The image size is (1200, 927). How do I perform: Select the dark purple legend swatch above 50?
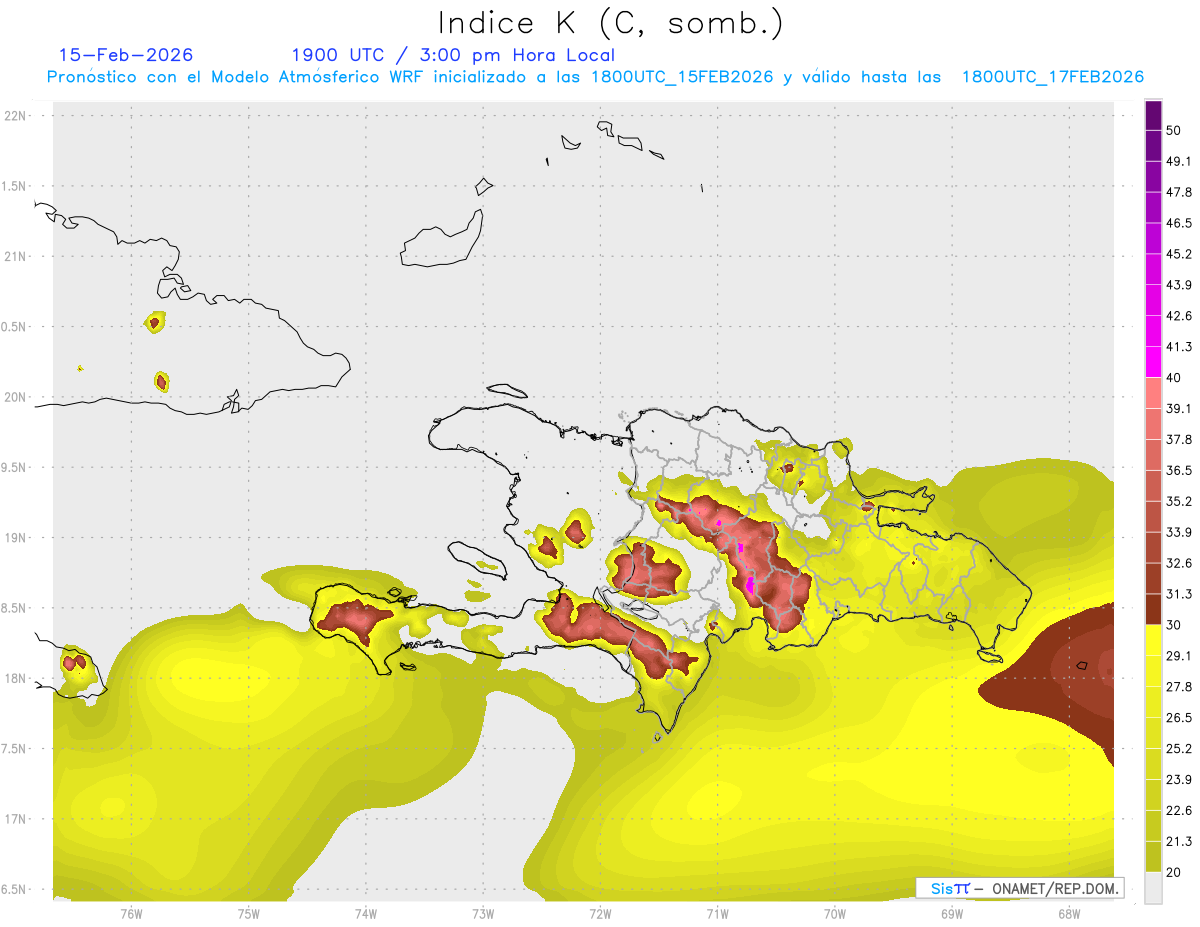click(x=1153, y=115)
